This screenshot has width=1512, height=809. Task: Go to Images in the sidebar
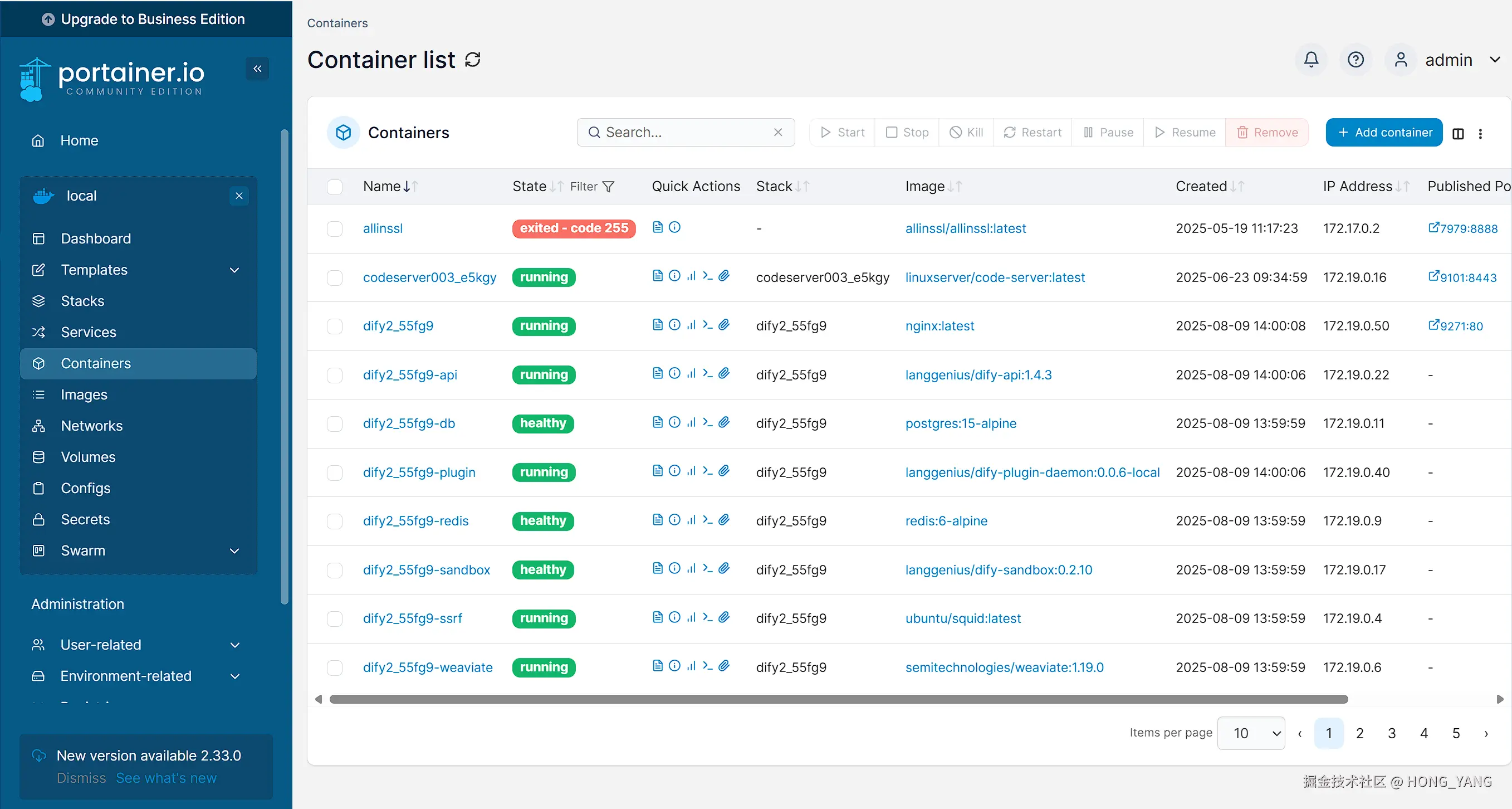(x=84, y=394)
